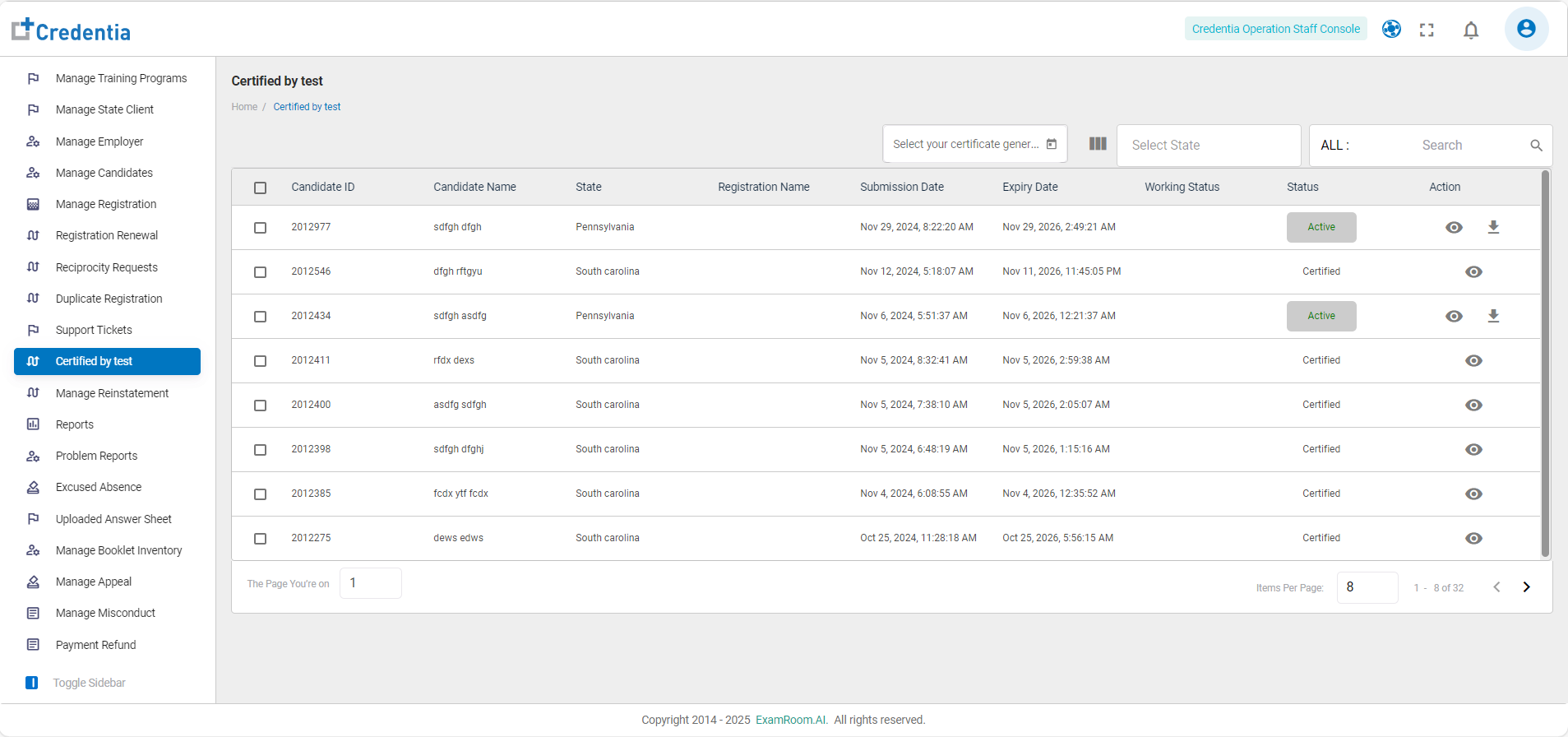
Task: Download certificate for candidate 2012977
Action: [1493, 227]
